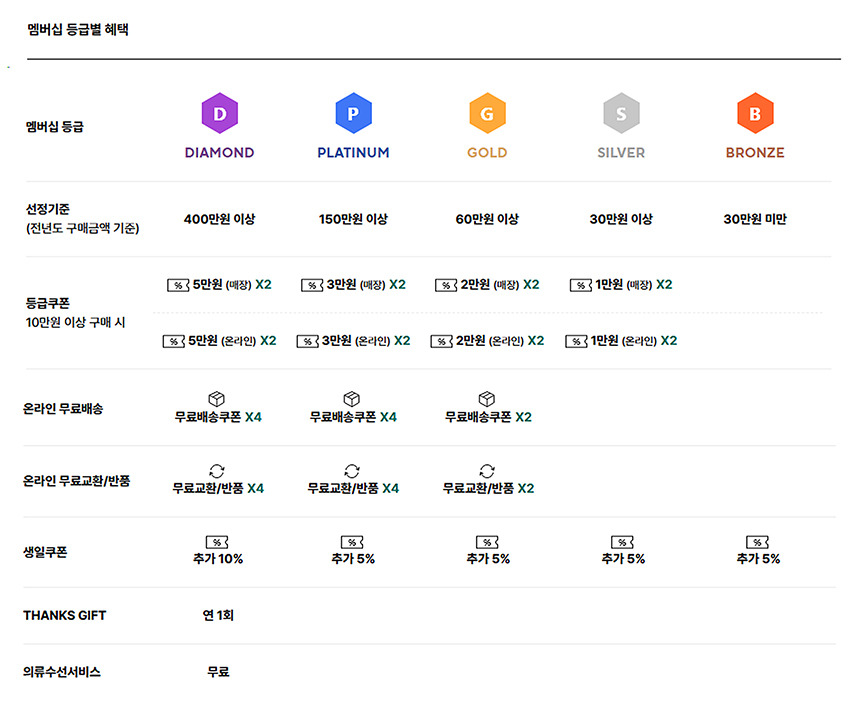Click the coupon icon next to 5만원 (매장)

(x=178, y=285)
